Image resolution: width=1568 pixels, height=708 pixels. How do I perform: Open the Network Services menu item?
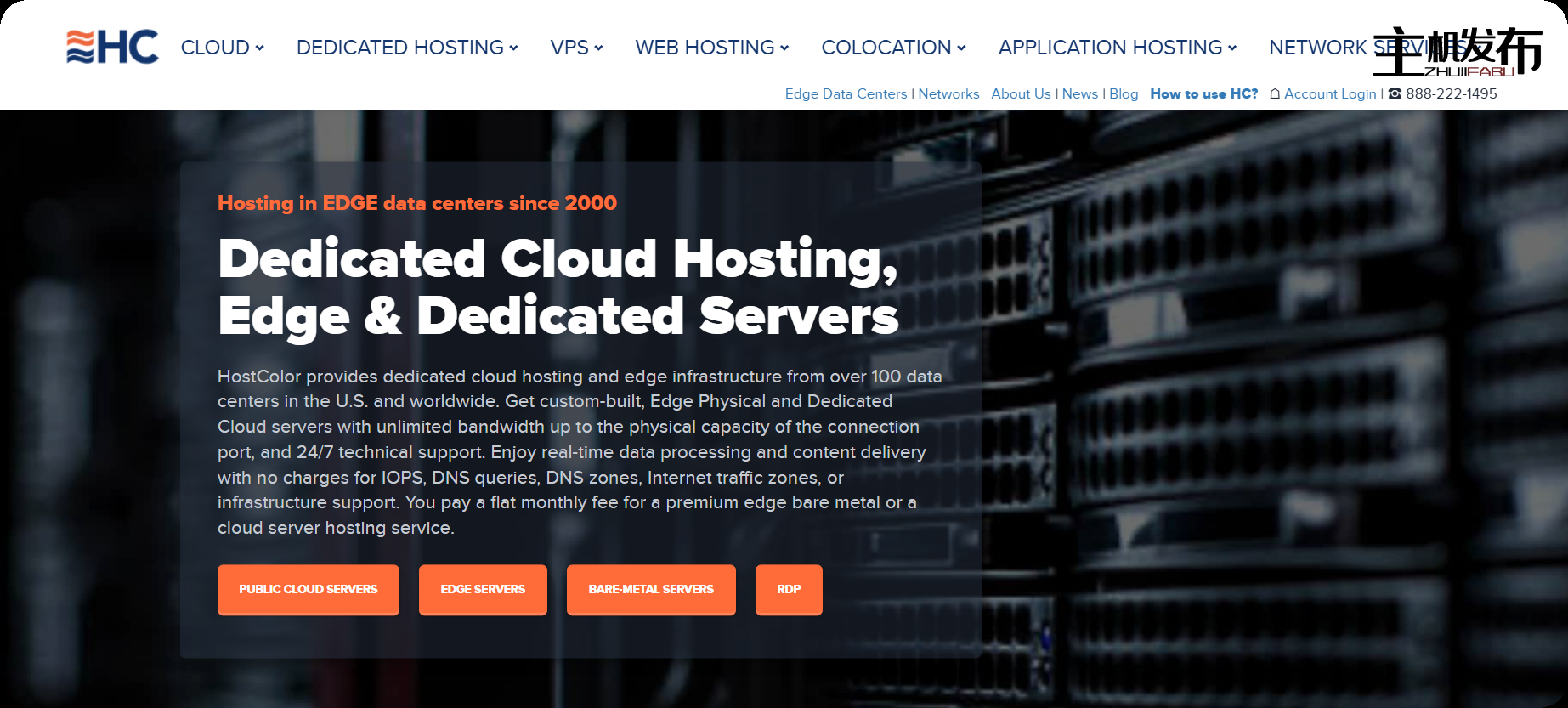1318,48
